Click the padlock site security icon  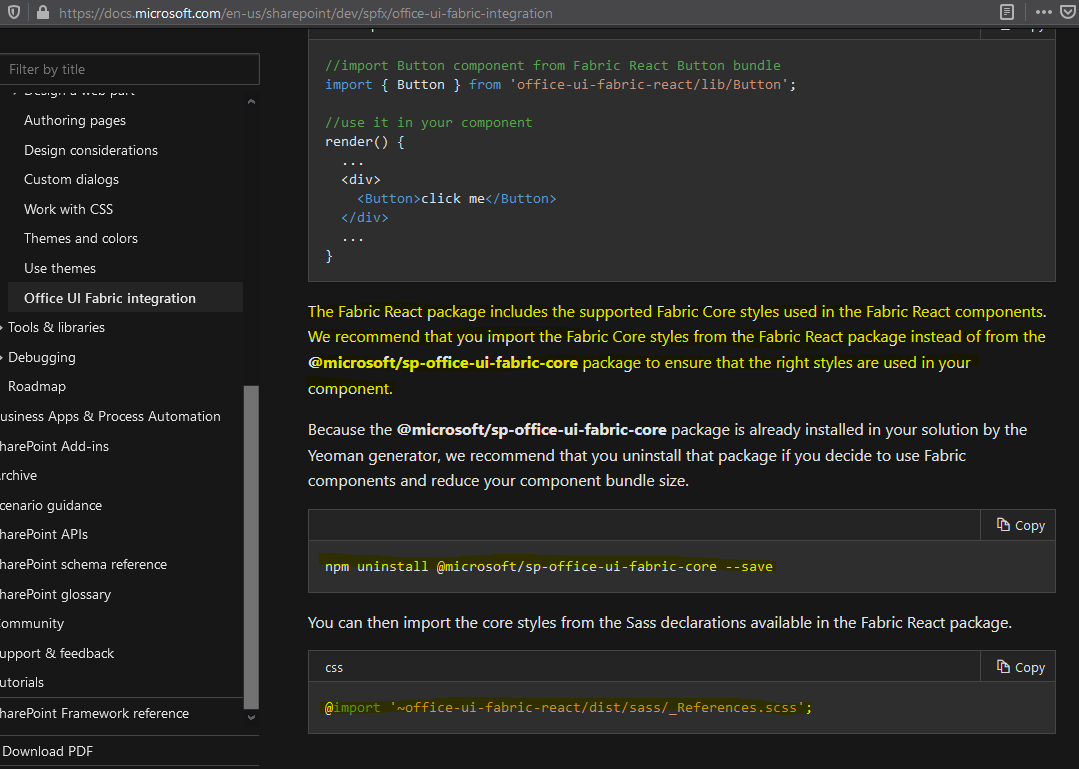[43, 12]
